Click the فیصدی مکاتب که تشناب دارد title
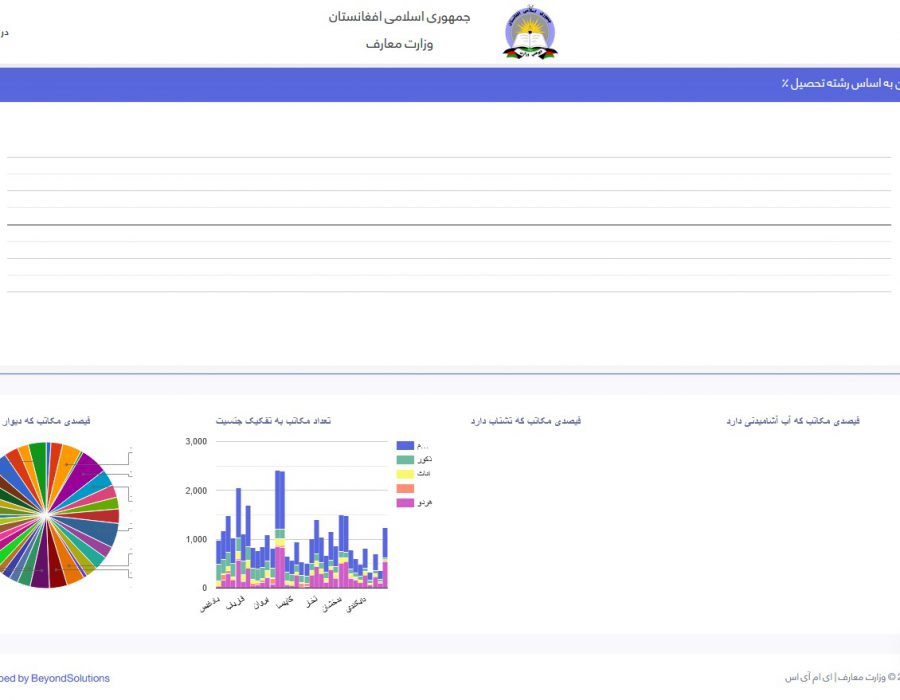Screen dimensions: 900x700 (525, 421)
